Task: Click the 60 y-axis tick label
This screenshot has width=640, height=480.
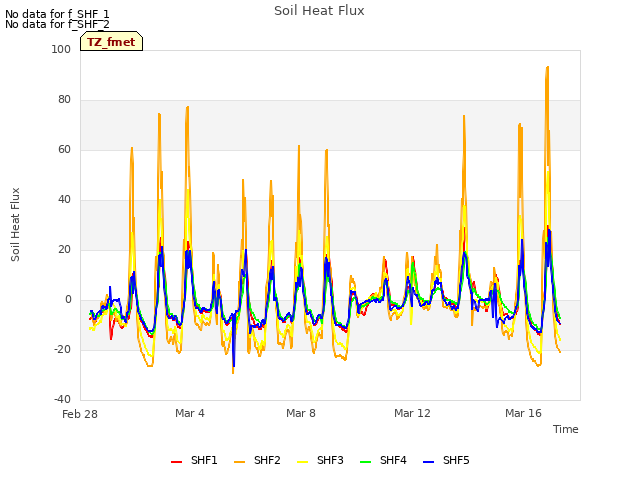Action: tap(64, 149)
